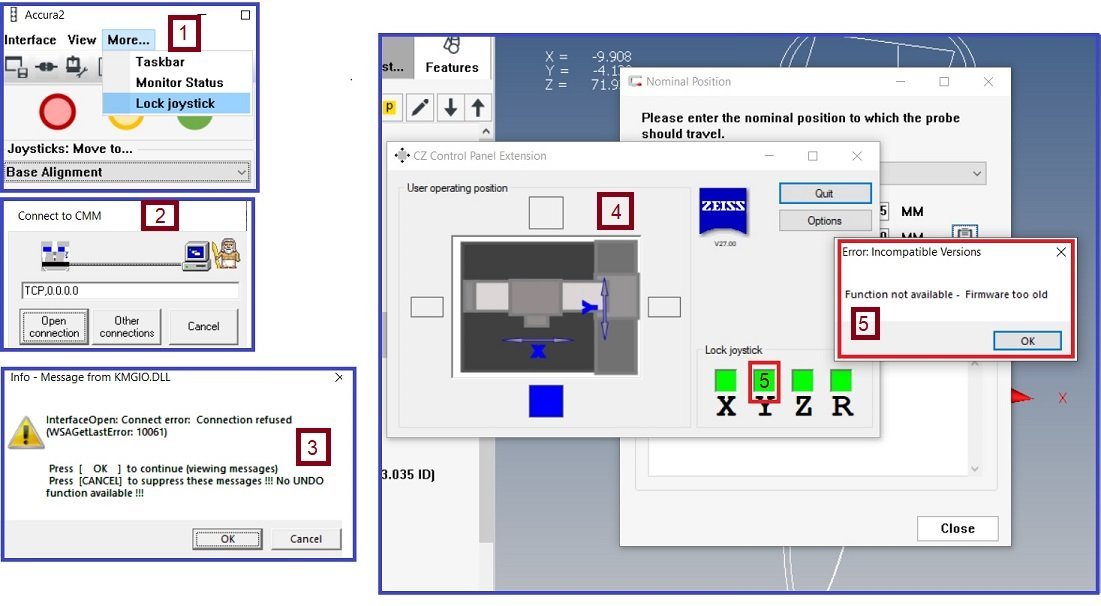
Task: Collapse the panel with the up chevron
Action: click(x=486, y=131)
